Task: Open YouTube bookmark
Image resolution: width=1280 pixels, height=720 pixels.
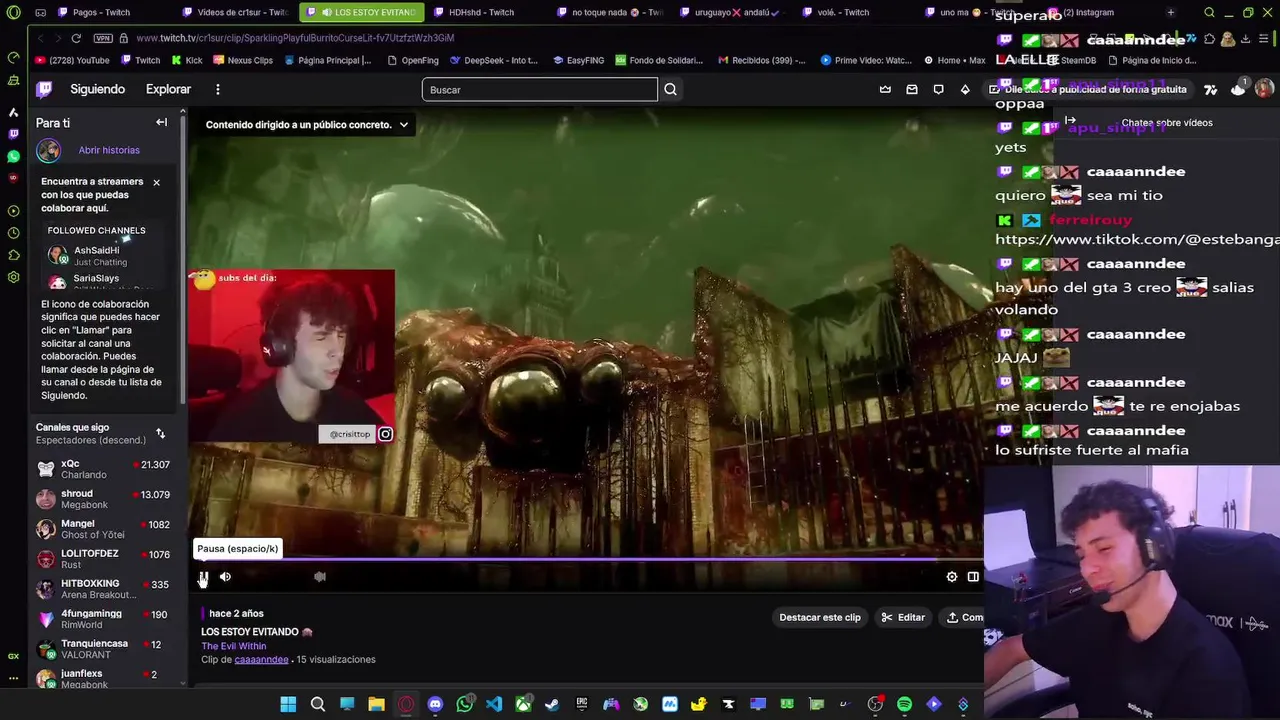Action: tap(71, 60)
